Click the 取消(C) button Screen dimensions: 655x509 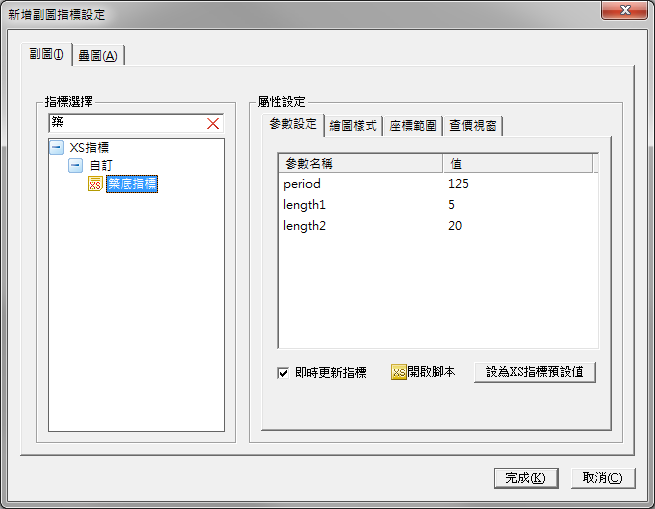tap(603, 478)
